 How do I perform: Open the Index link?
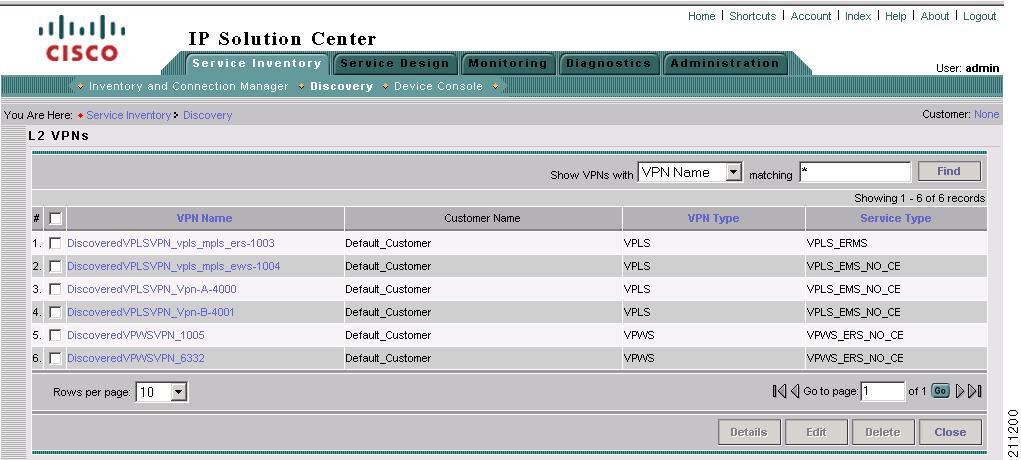(858, 16)
